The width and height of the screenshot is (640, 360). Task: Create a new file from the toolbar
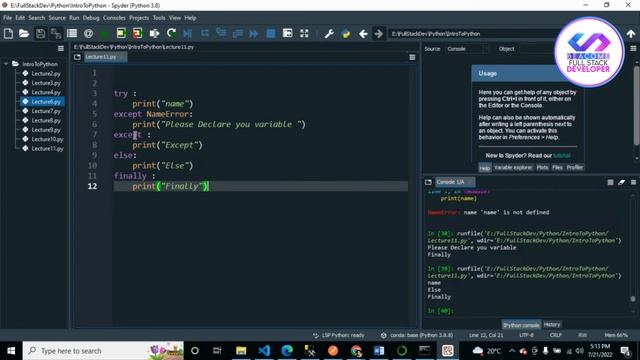click(8, 33)
